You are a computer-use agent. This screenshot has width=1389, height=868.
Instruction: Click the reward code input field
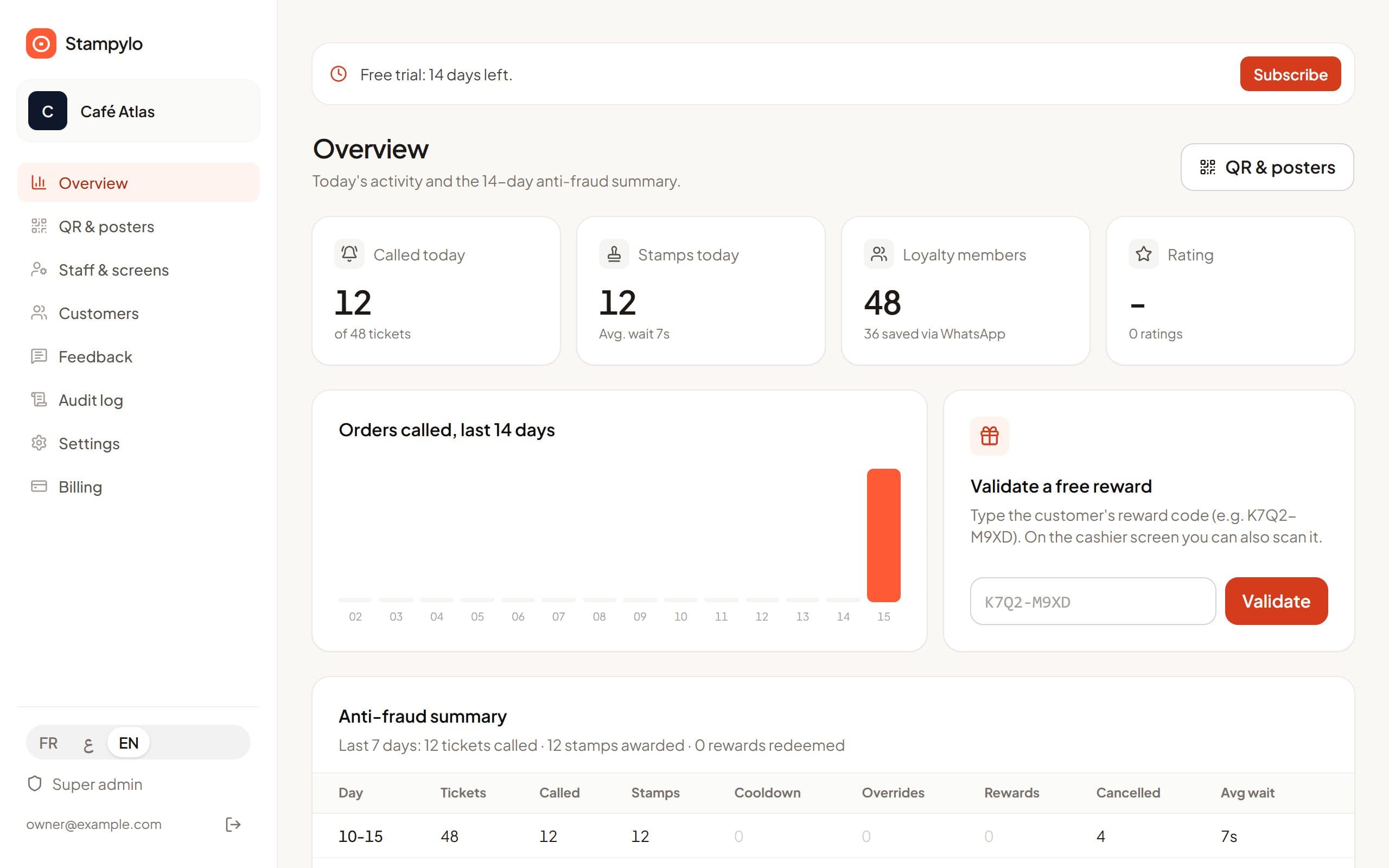[x=1093, y=601]
